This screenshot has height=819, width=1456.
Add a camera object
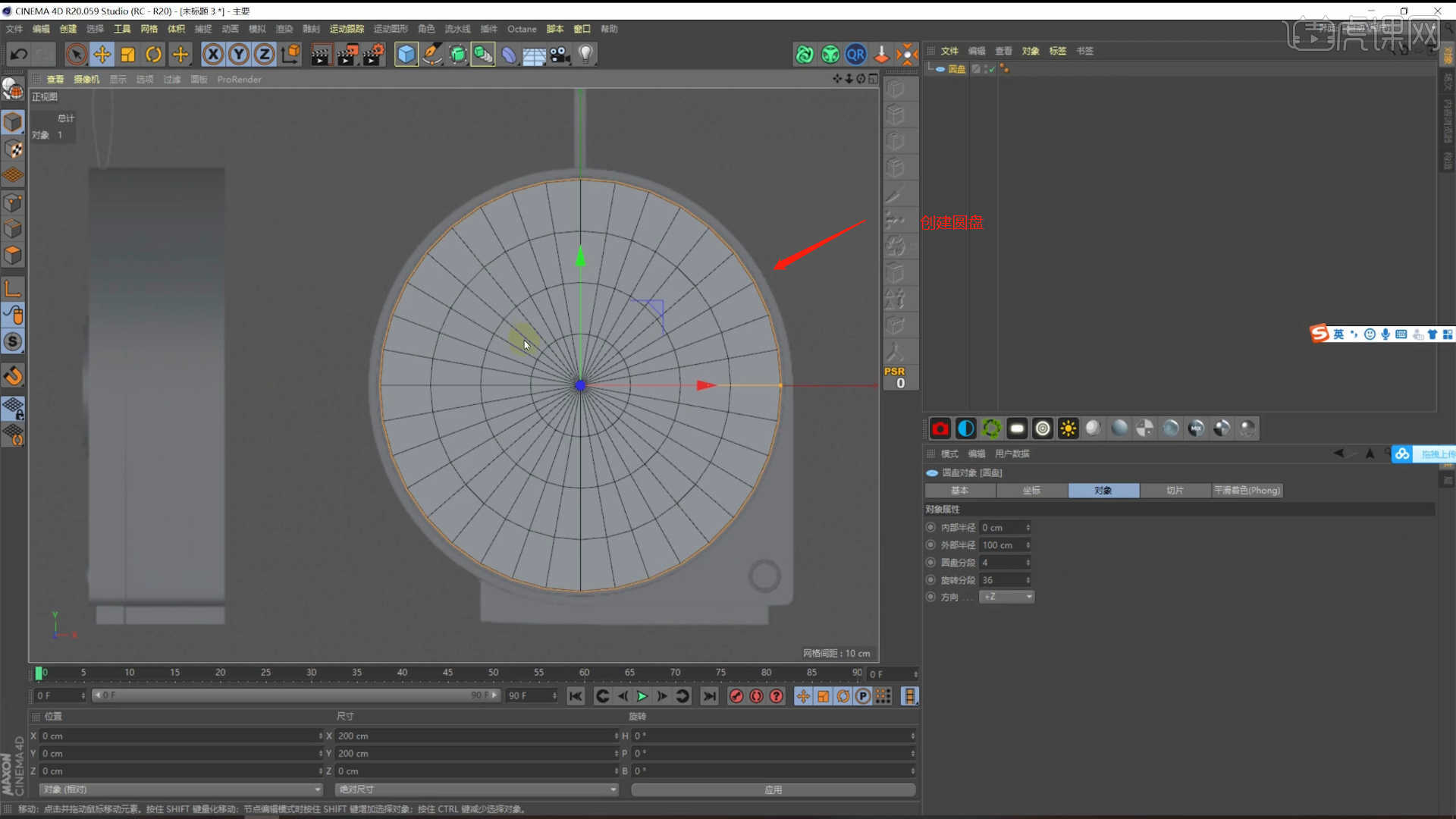pyautogui.click(x=560, y=54)
